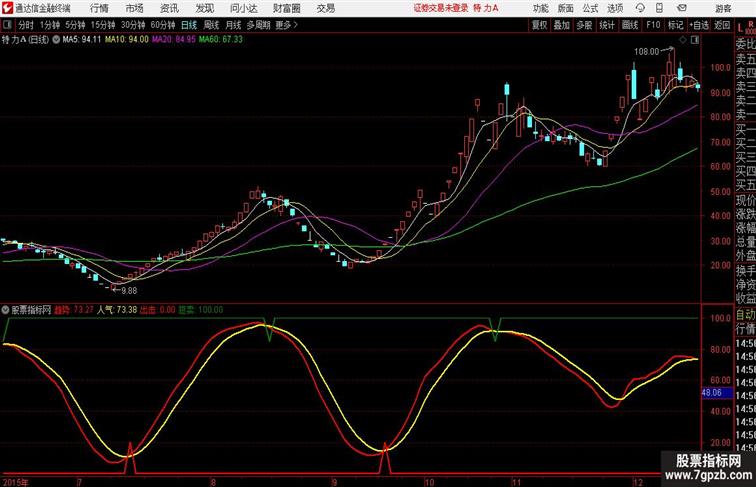Switch to 60分钟 period tab
The height and width of the screenshot is (487, 756).
(x=163, y=25)
